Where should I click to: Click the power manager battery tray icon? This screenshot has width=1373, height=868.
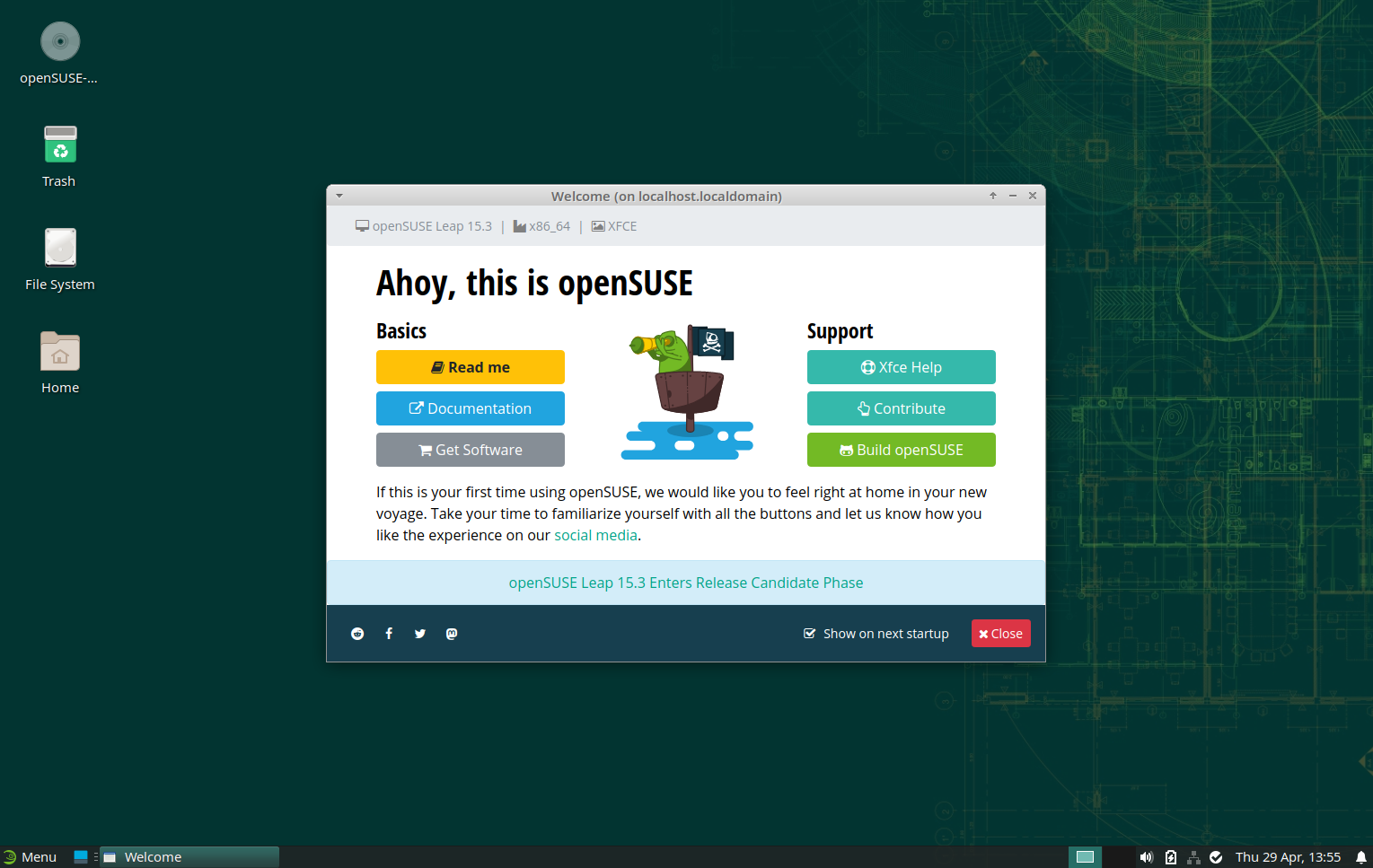(1170, 857)
